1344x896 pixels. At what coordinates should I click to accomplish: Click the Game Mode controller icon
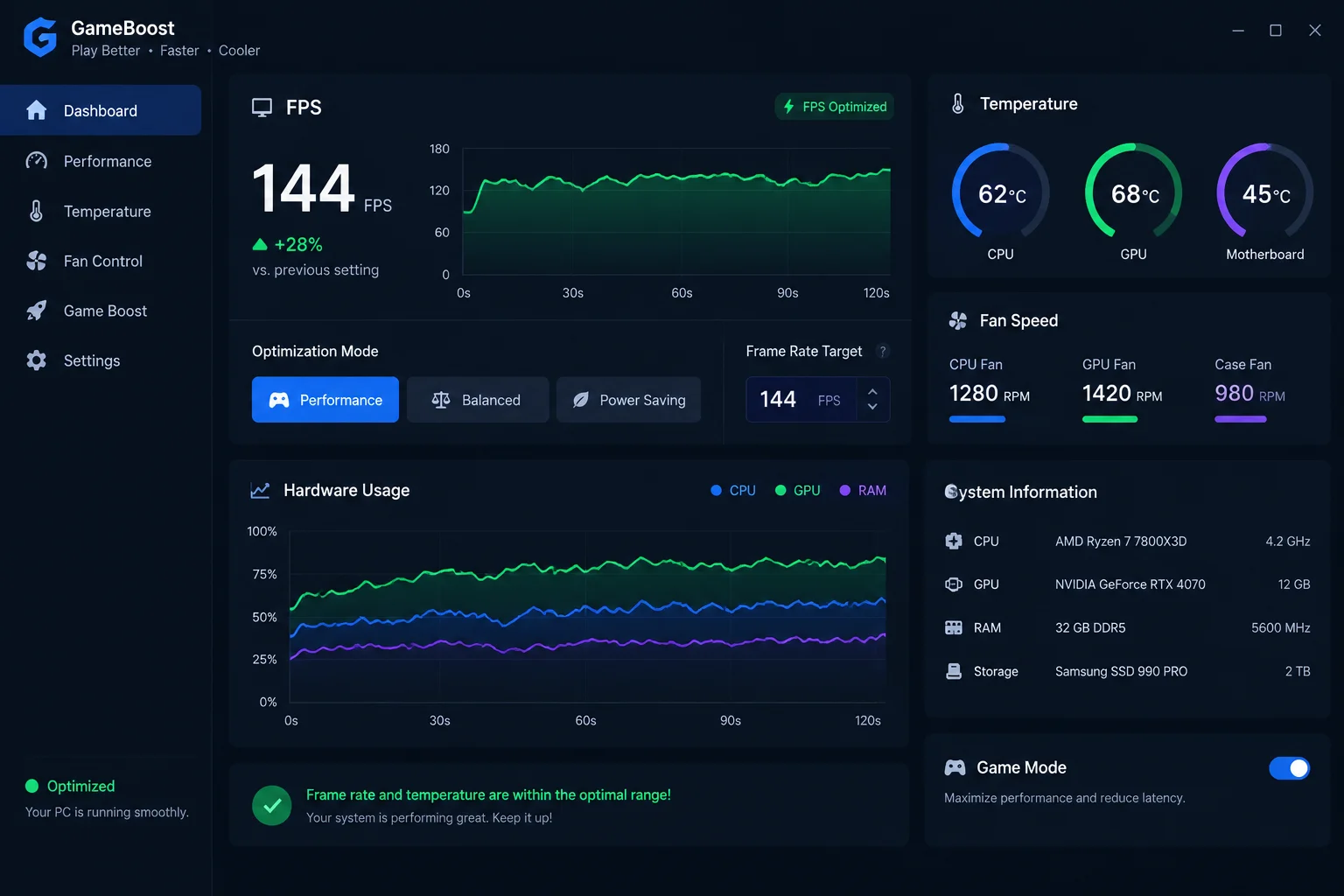pyautogui.click(x=955, y=767)
